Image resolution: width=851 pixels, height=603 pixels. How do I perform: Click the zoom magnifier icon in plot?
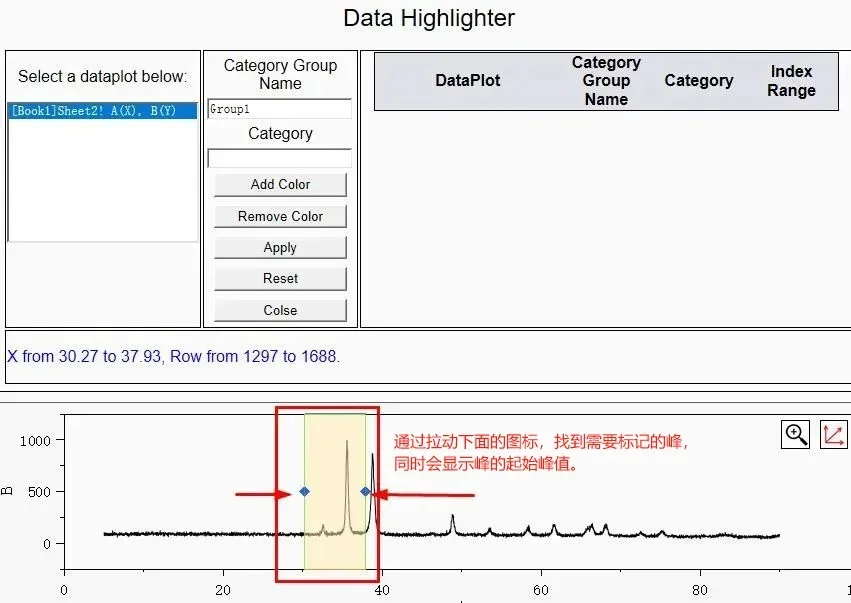795,434
